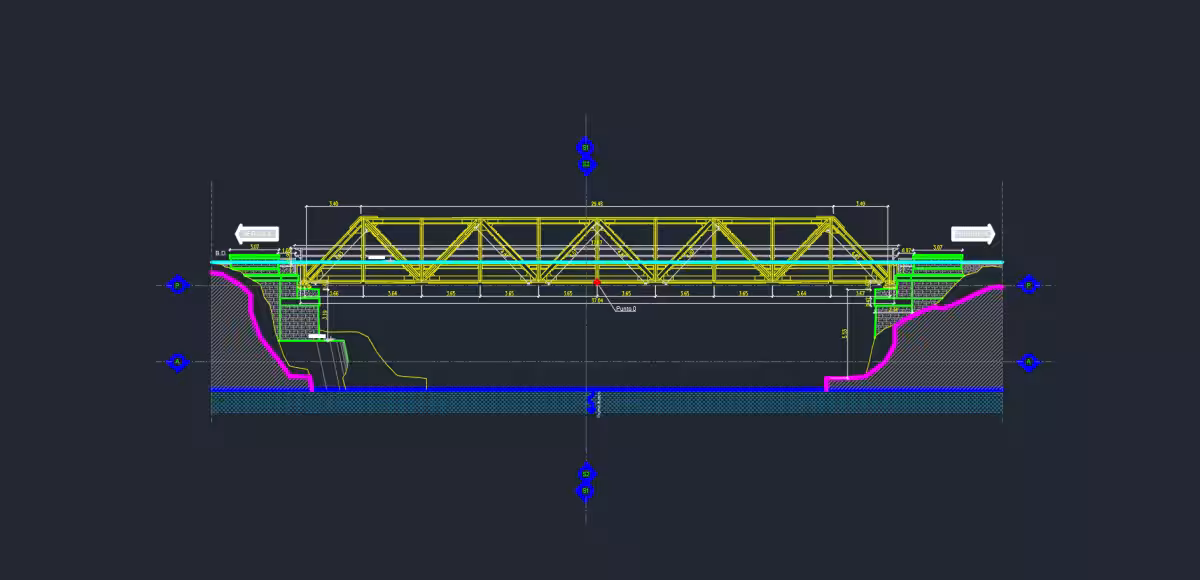Select the bottom S2 section marker

tap(586, 473)
